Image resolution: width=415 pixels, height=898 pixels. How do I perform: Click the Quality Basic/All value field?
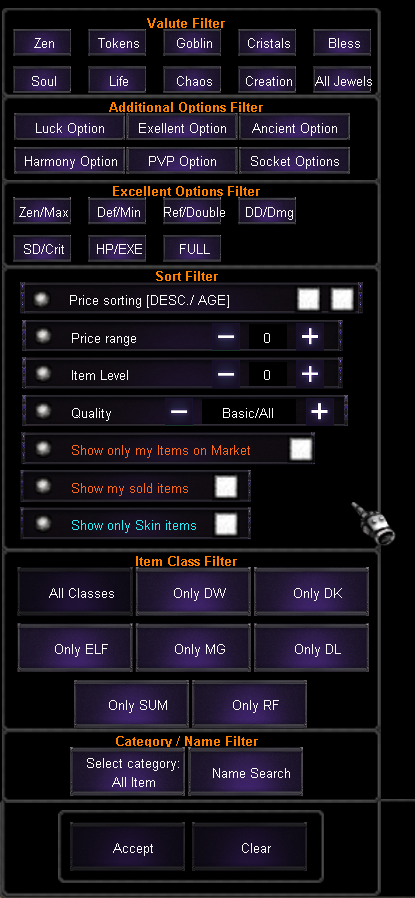click(x=248, y=413)
